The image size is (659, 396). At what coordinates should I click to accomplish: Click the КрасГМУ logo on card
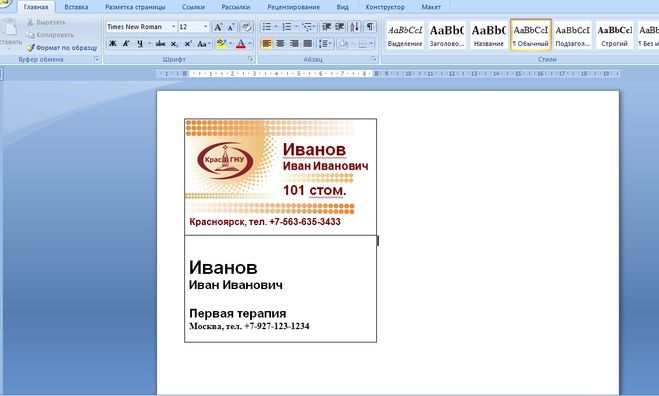click(x=225, y=160)
